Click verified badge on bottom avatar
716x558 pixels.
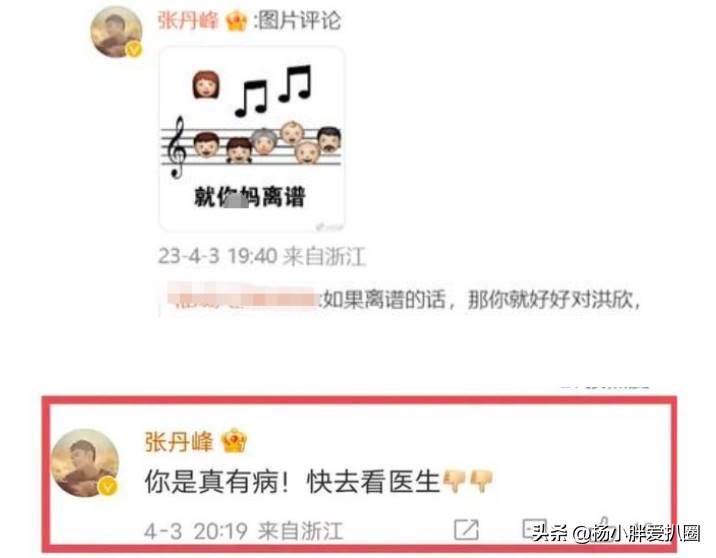(x=108, y=486)
